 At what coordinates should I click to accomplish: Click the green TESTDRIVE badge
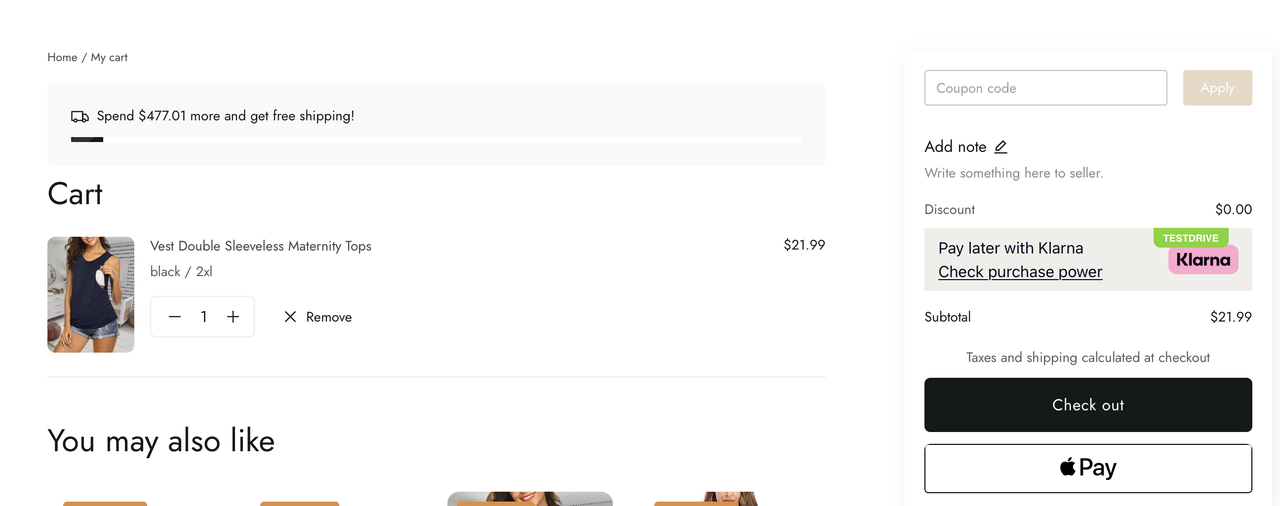coord(1190,238)
